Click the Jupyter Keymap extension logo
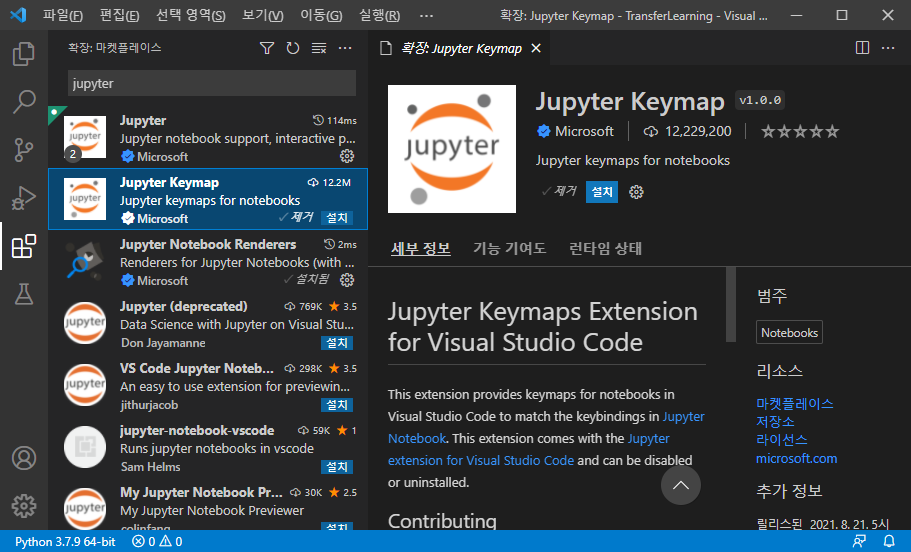This screenshot has width=911, height=552. pos(451,149)
